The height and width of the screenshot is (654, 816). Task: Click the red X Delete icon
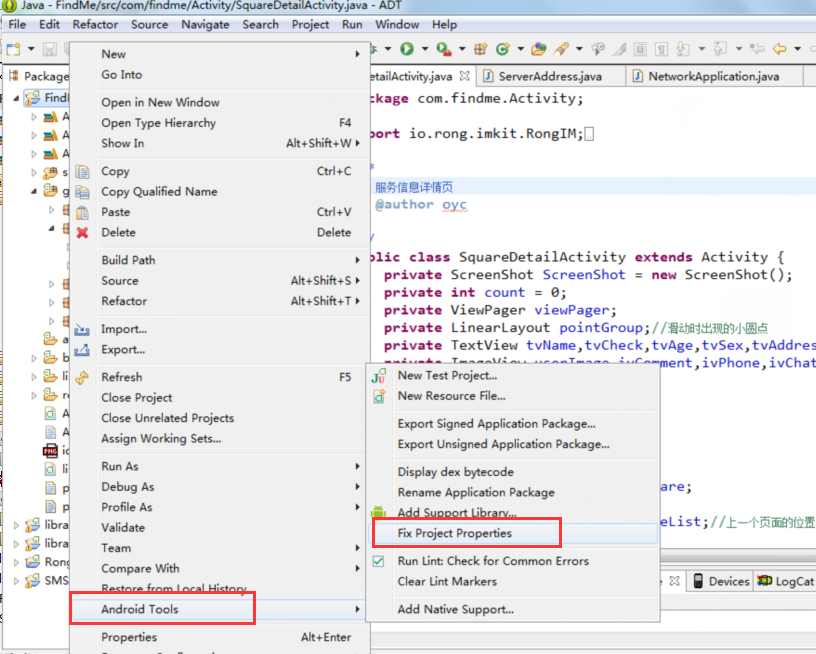[x=82, y=233]
